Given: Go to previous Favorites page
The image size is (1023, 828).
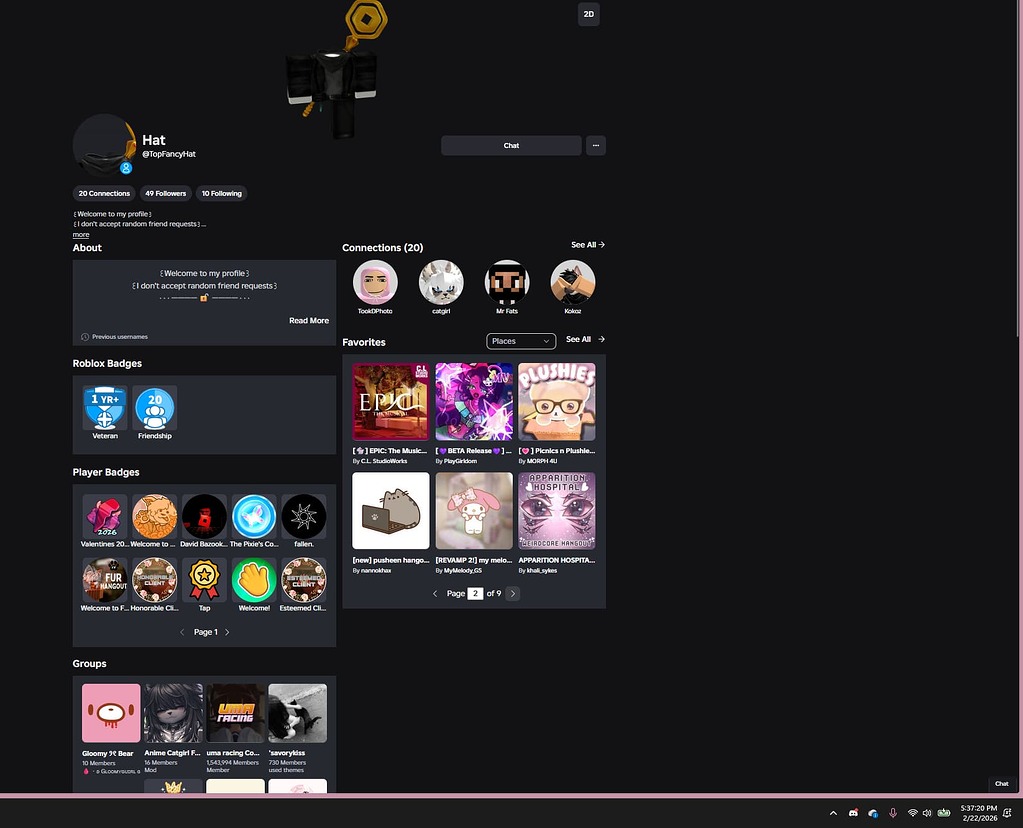Looking at the screenshot, I should click(435, 594).
